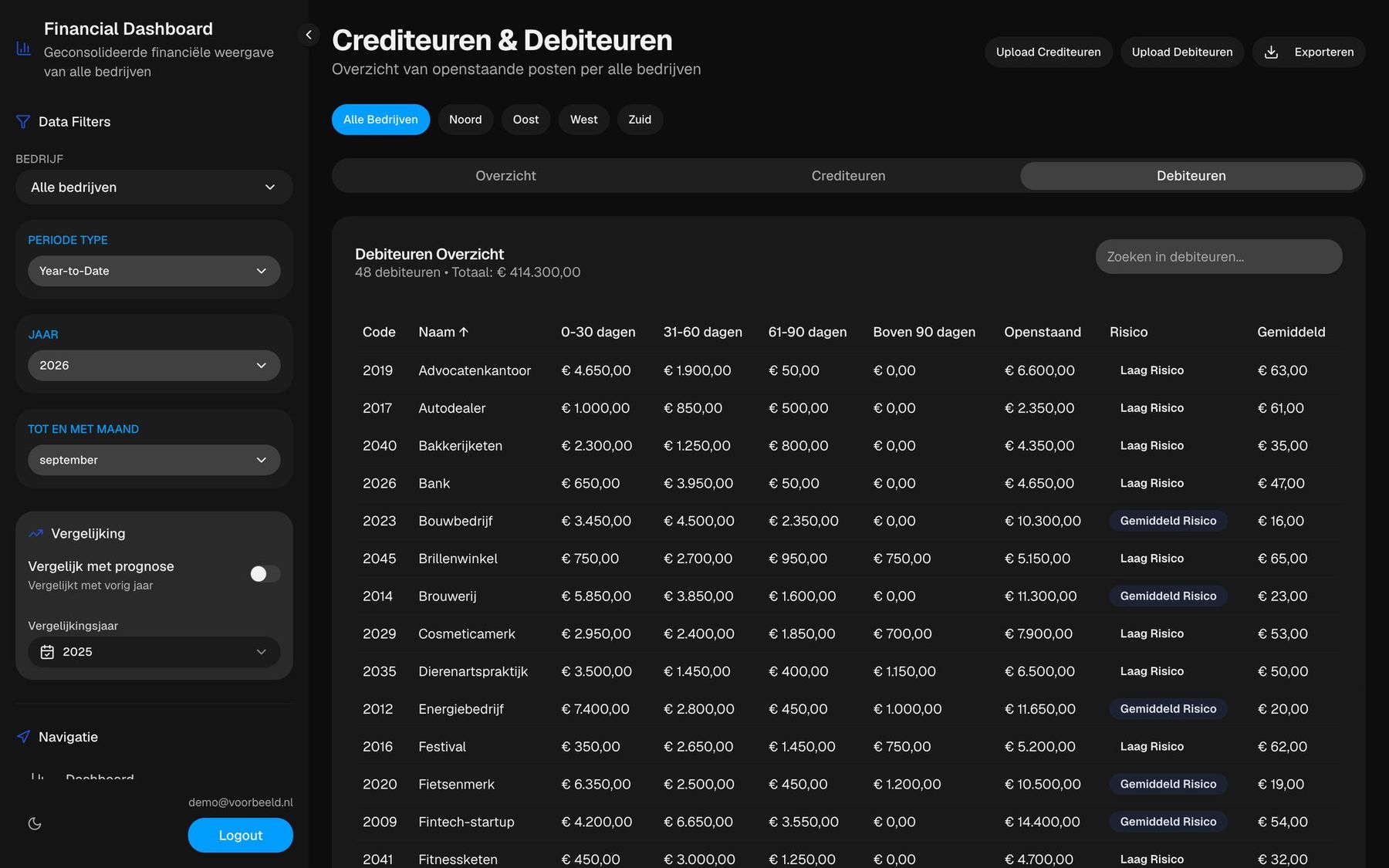Sort by Code column header

pyautogui.click(x=379, y=332)
